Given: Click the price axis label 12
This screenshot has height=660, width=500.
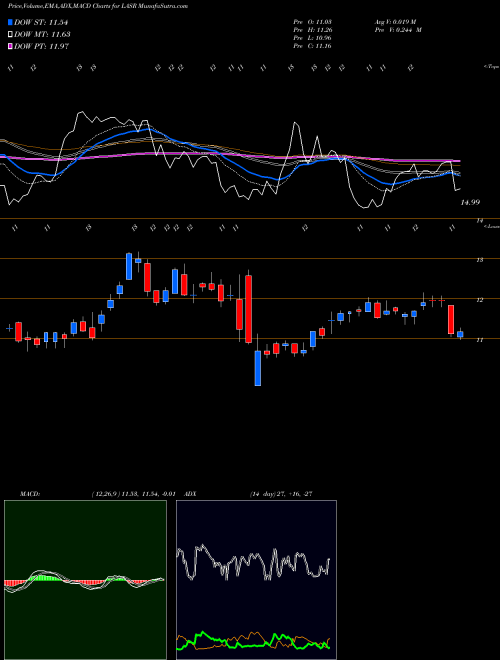Looking at the screenshot, I should tap(479, 300).
